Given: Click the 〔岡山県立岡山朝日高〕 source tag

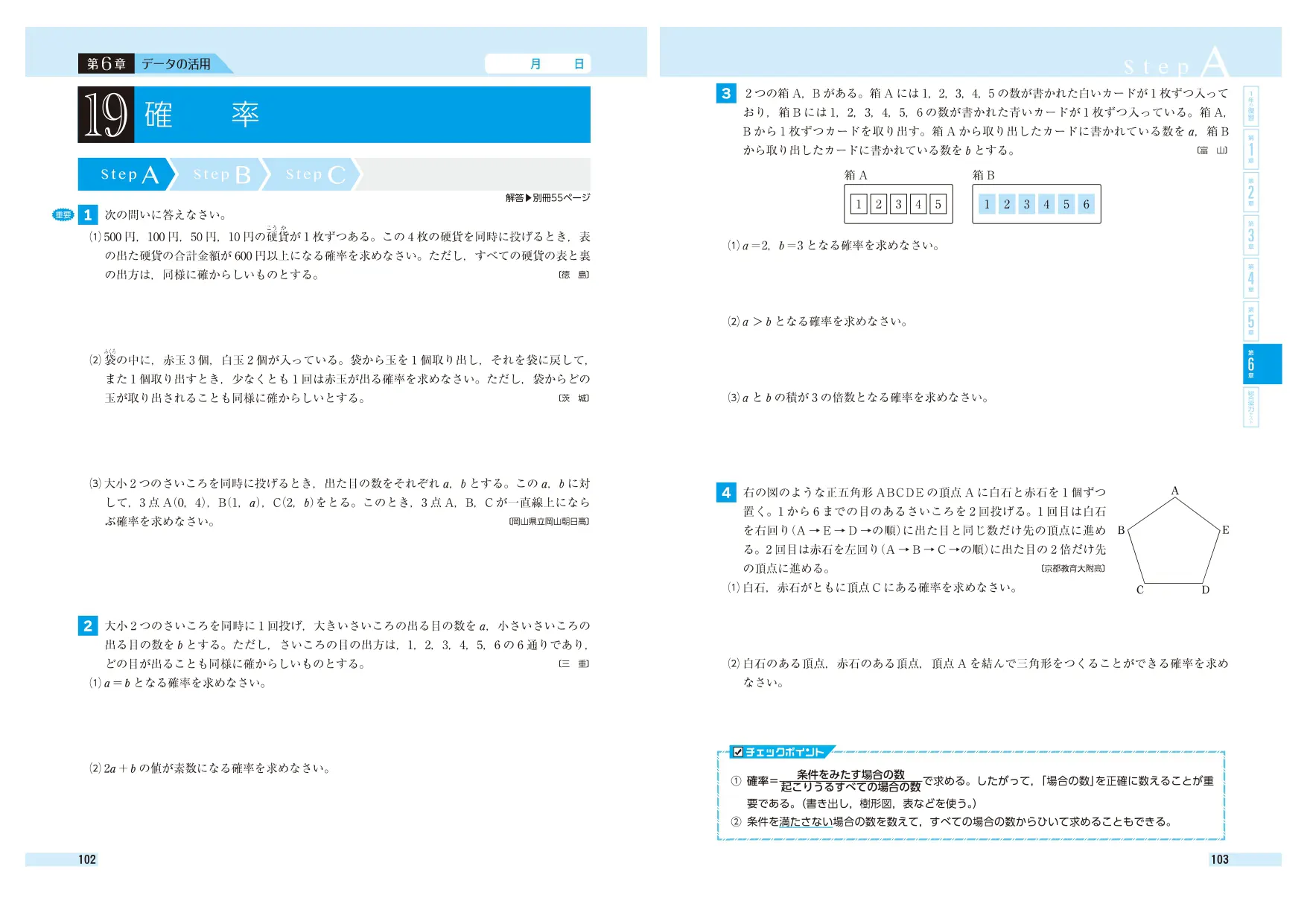Looking at the screenshot, I should (x=550, y=522).
